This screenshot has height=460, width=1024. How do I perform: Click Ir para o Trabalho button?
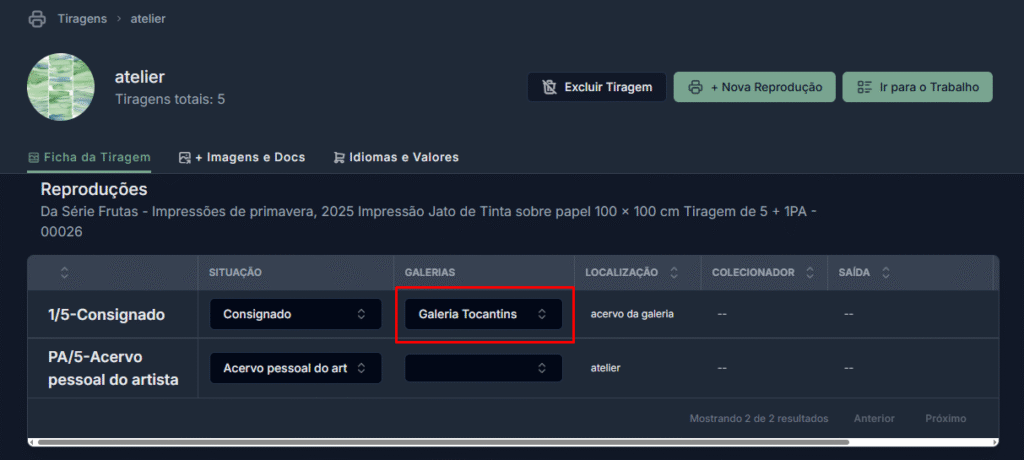[x=918, y=87]
